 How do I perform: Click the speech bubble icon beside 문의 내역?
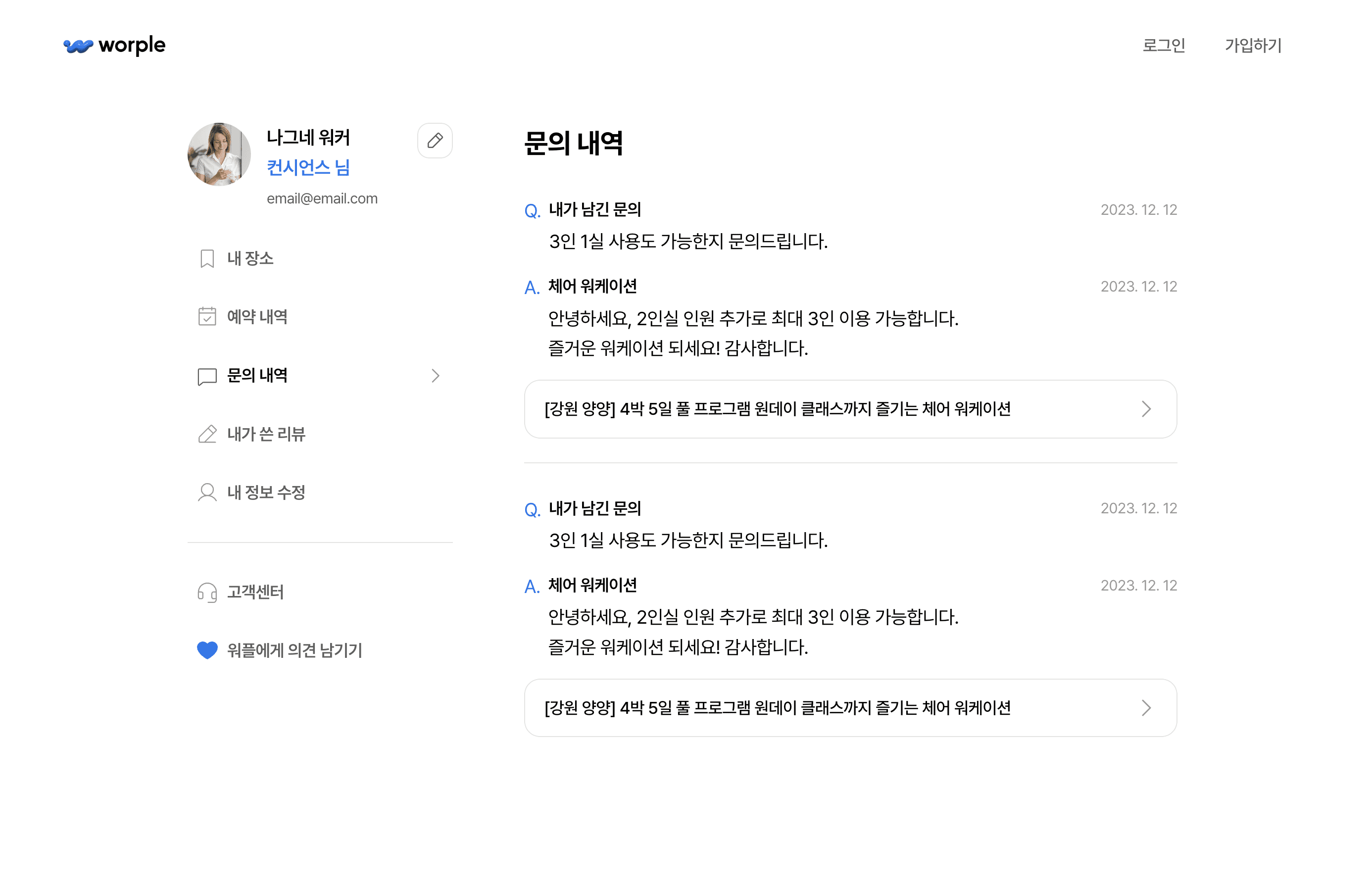(207, 376)
